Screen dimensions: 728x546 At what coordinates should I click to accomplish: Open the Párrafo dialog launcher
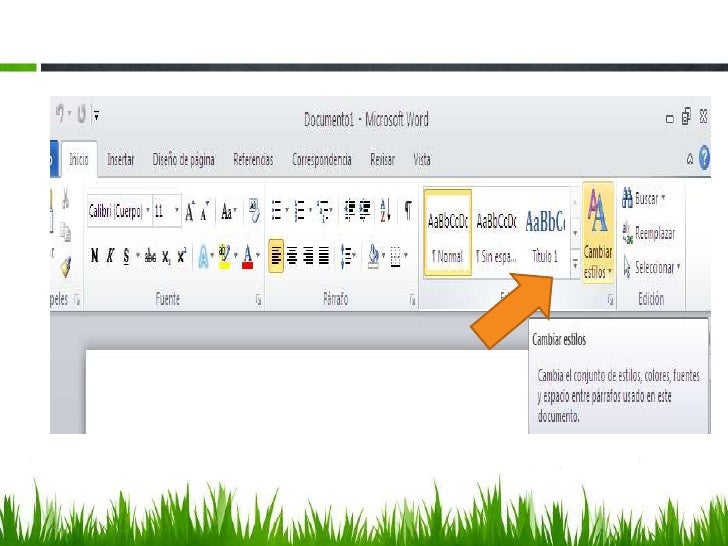point(412,301)
